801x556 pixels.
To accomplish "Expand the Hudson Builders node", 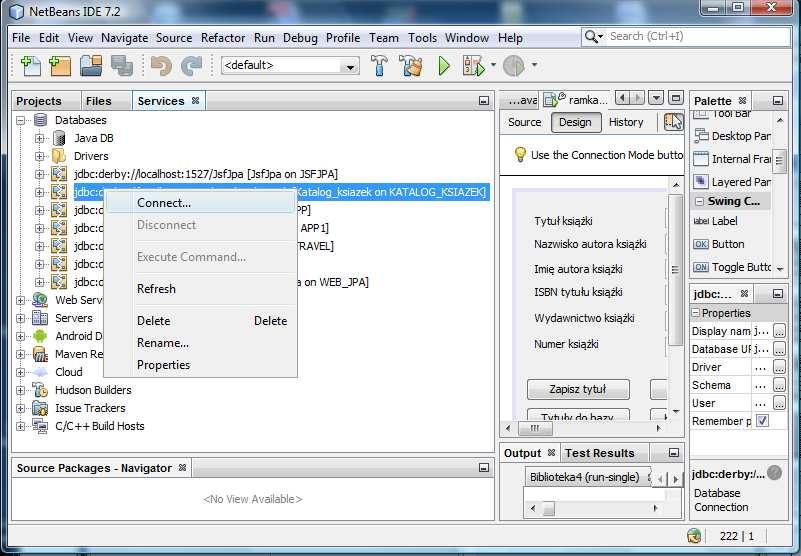I will tap(20, 390).
